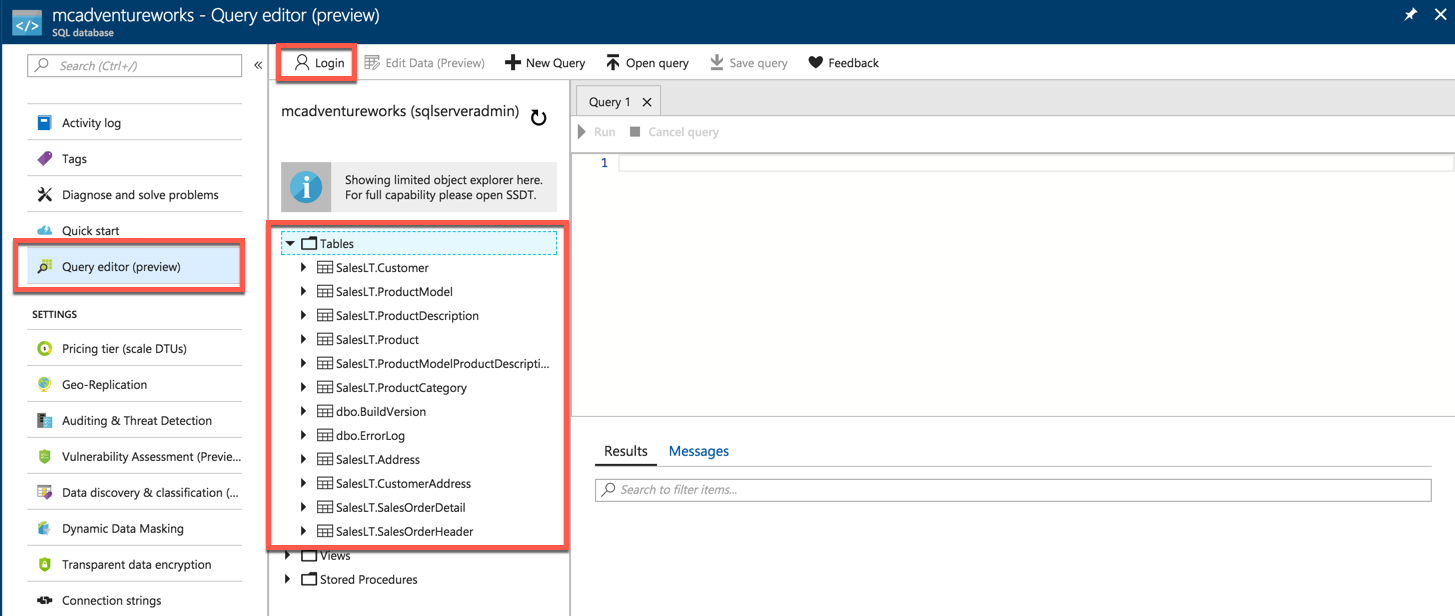Click line 1 of the query editor

(x=1036, y=163)
